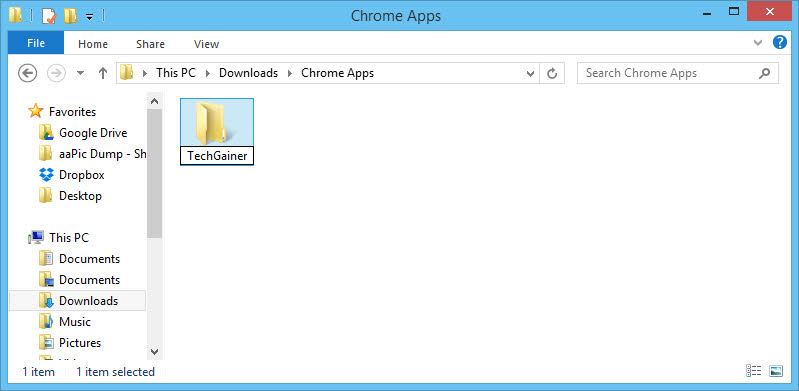Click Downloads in the address breadcrumb
Screen dimensions: 799x391
click(249, 73)
